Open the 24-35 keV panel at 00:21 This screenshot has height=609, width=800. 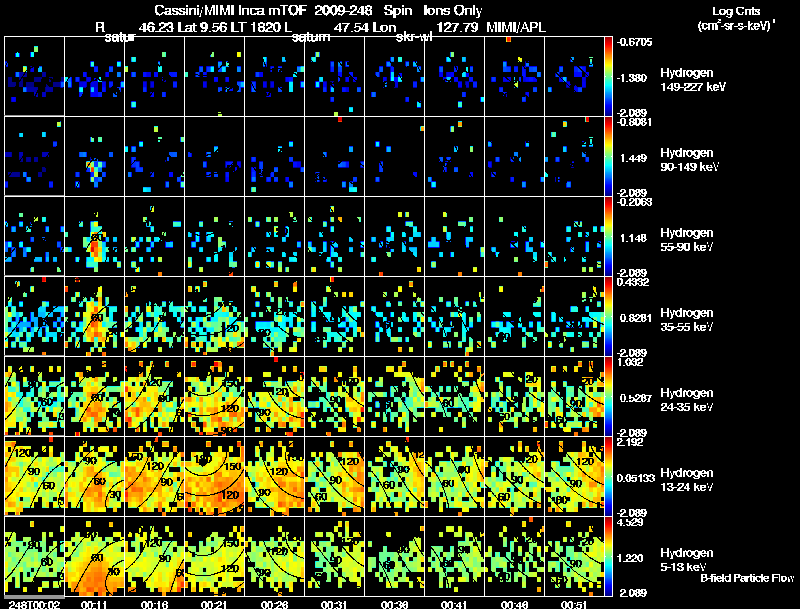pyautogui.click(x=214, y=396)
